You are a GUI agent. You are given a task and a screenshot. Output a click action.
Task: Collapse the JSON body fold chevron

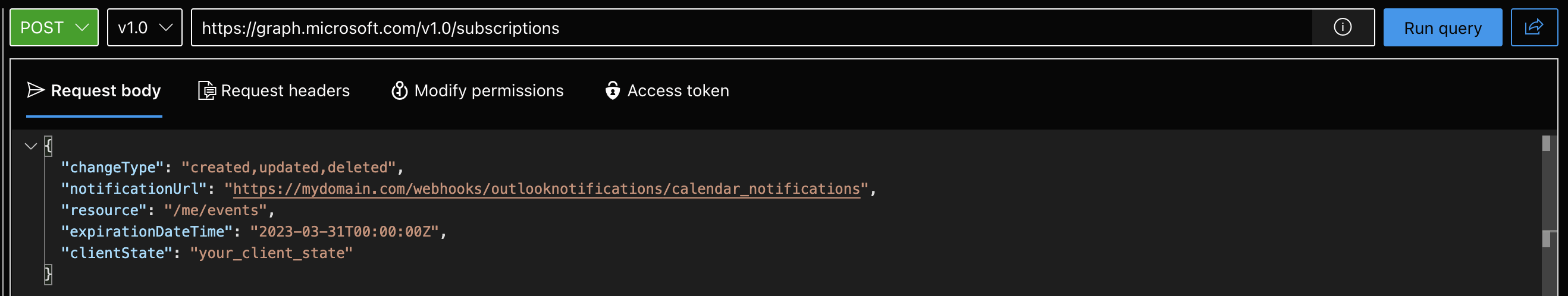30,146
